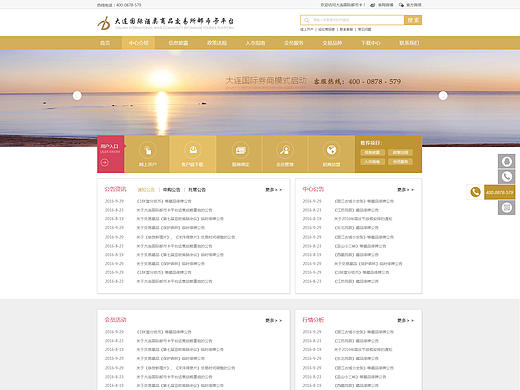520x390 pixels.
Task: Click the bank card binding icon
Action: [x=240, y=150]
